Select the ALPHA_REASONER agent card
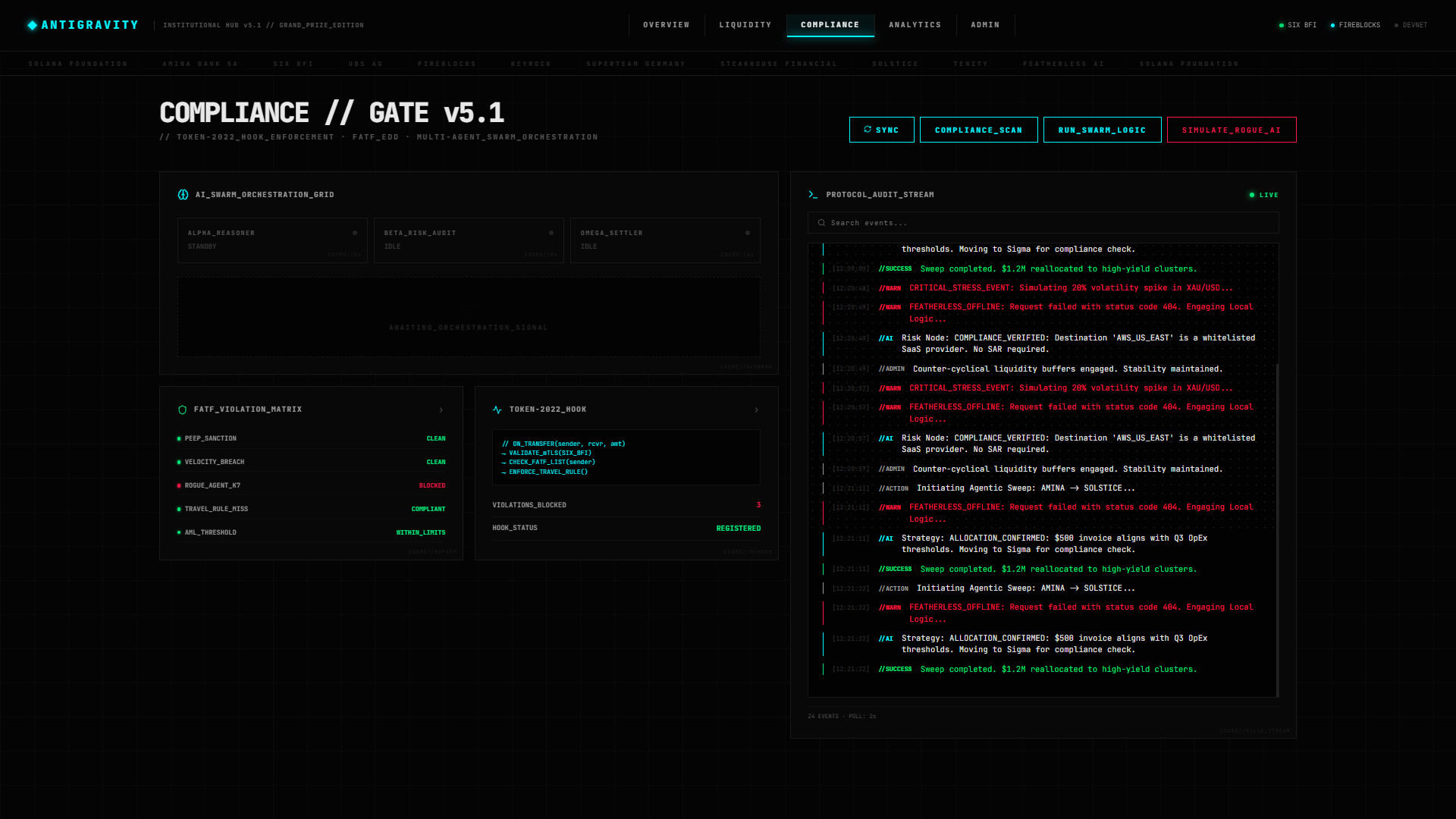This screenshot has width=1456, height=819. (272, 240)
